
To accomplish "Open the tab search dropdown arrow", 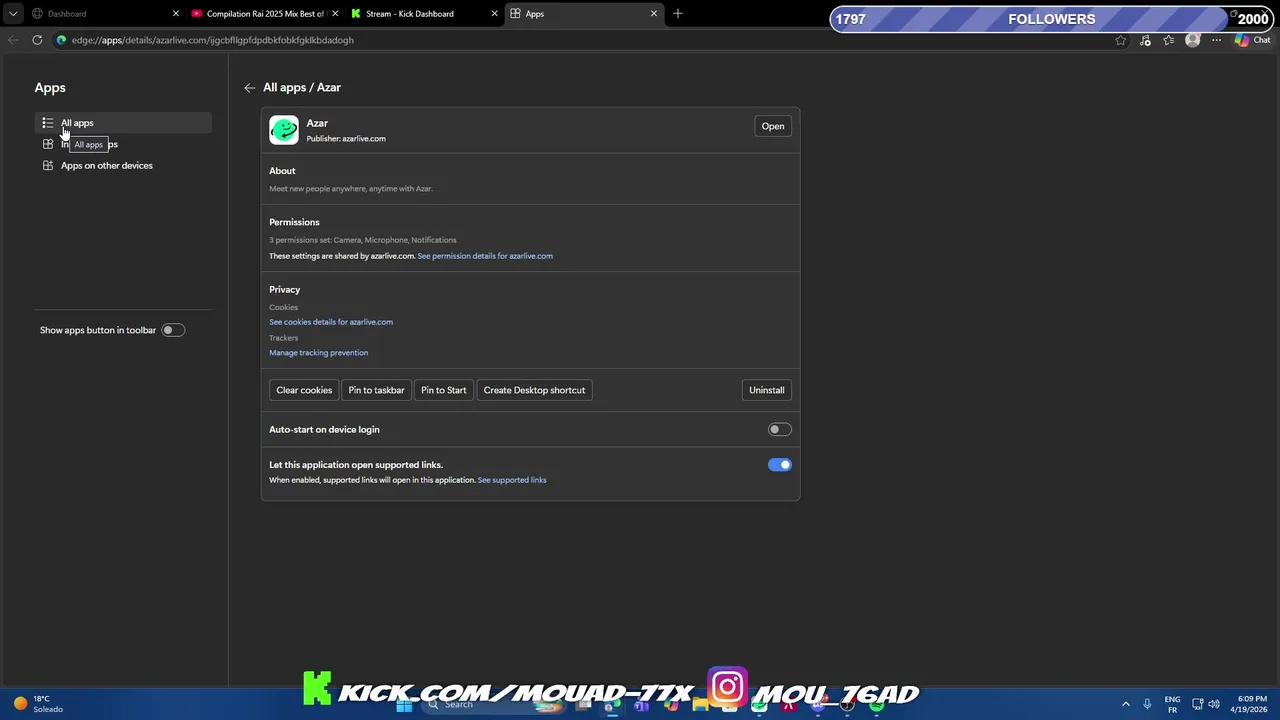I will click(13, 14).
